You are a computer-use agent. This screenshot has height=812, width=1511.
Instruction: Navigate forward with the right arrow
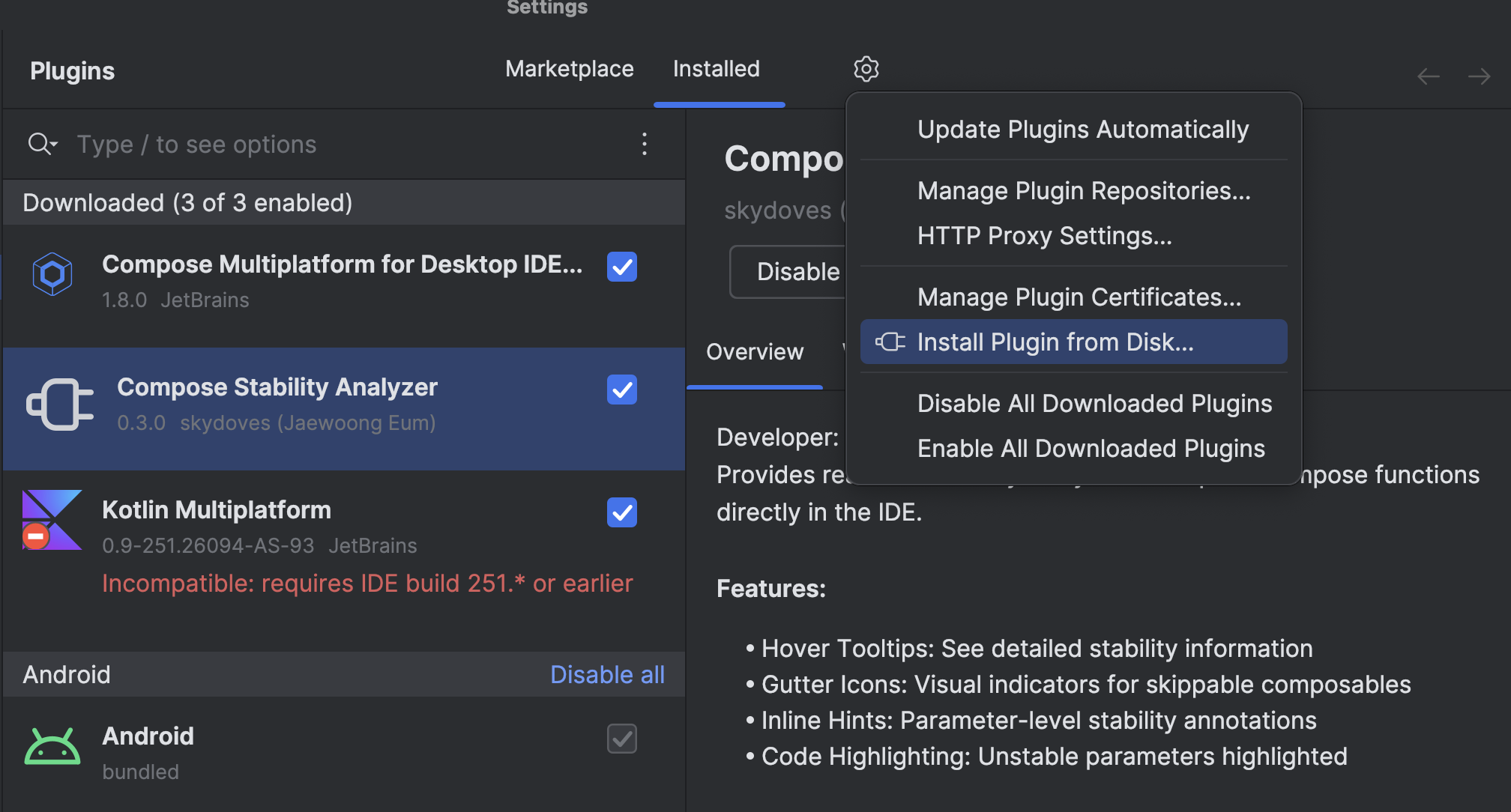tap(1479, 76)
